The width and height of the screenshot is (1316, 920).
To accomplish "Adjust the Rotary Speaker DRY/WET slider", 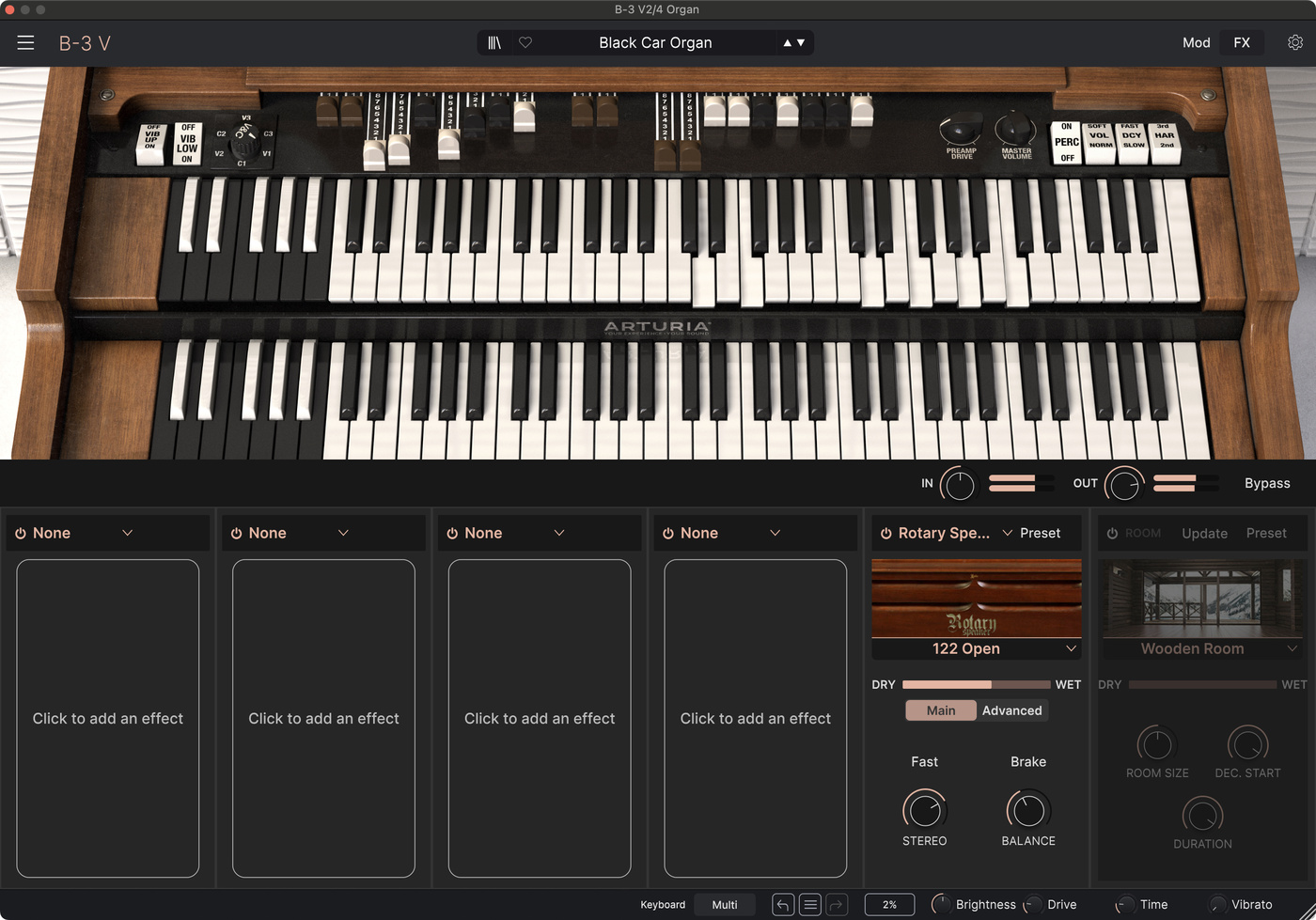I will pyautogui.click(x=977, y=684).
